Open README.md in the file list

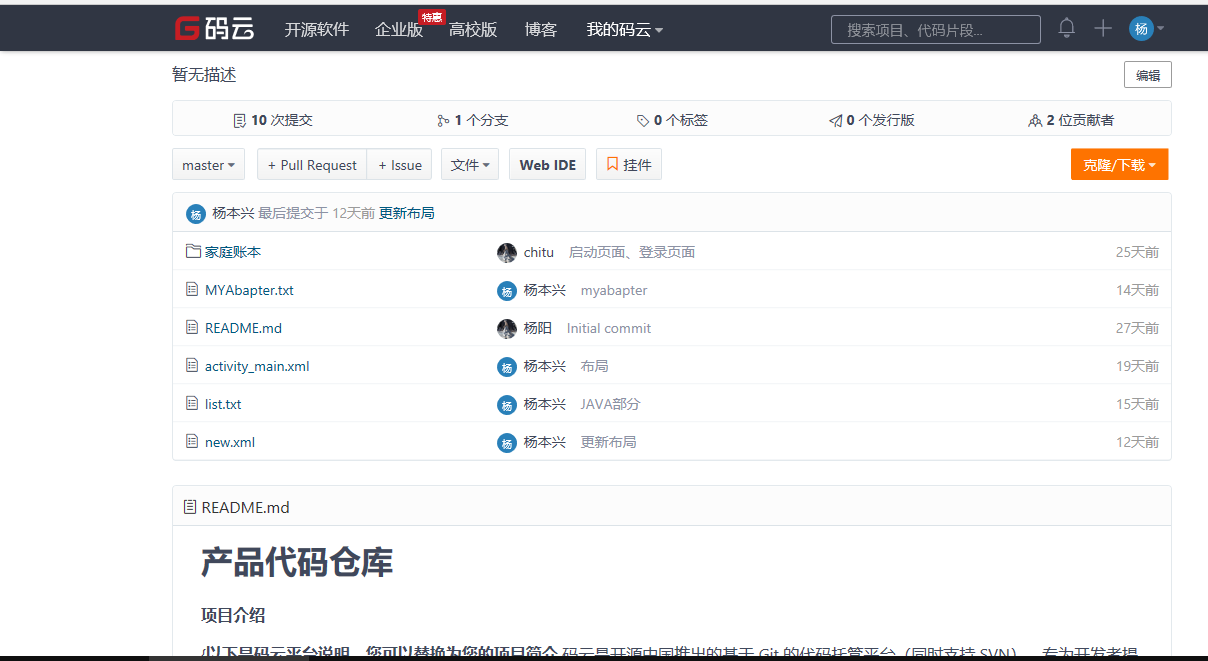(243, 328)
